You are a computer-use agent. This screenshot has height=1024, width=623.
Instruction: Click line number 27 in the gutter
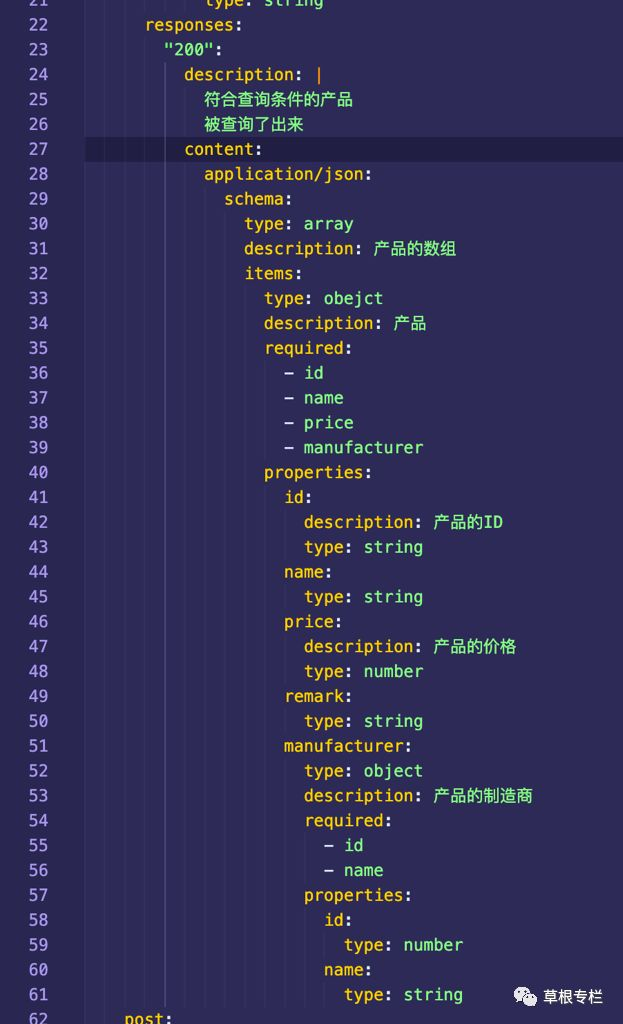pos(38,149)
